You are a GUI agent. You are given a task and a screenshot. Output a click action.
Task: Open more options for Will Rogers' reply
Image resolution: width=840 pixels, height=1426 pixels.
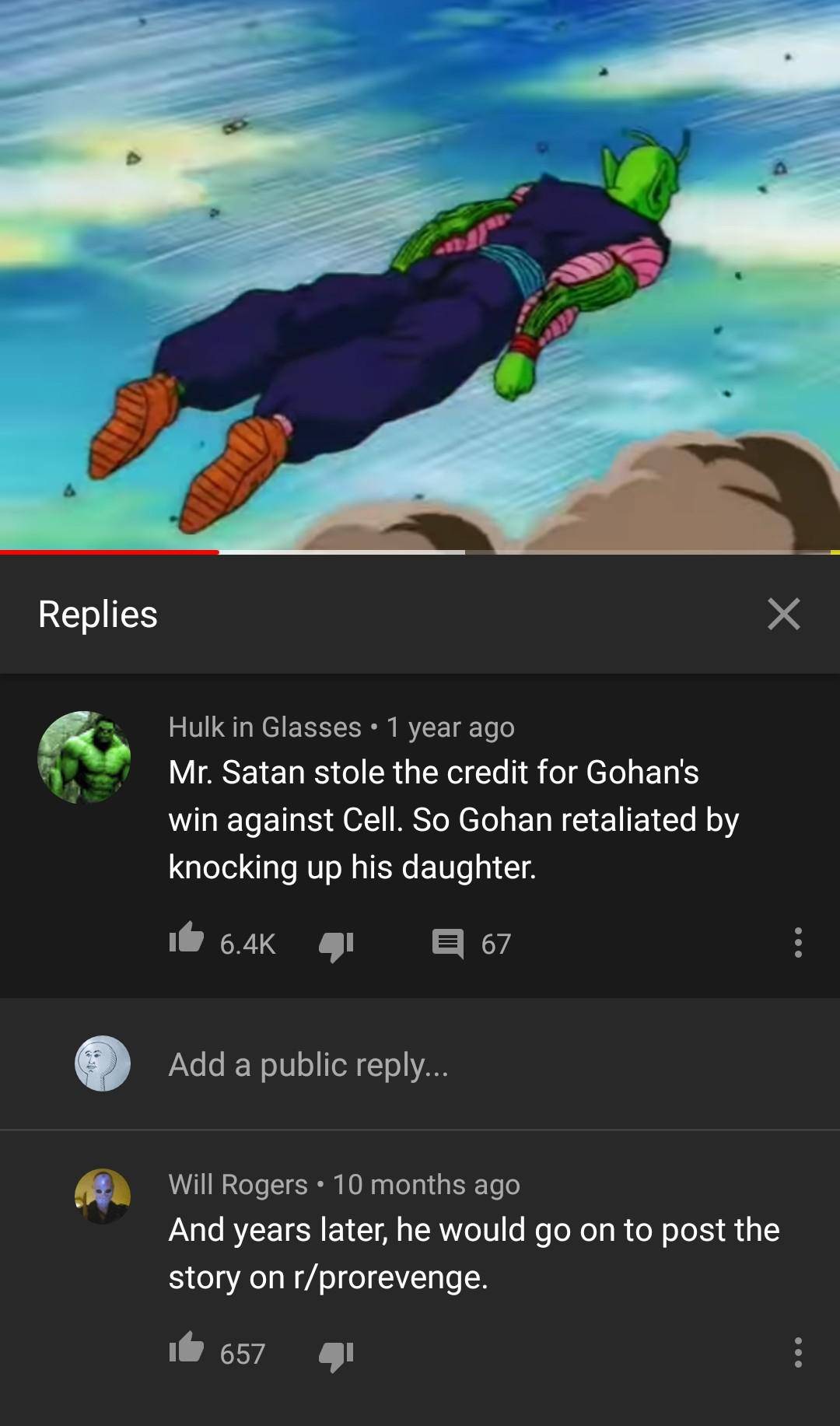point(797,1353)
